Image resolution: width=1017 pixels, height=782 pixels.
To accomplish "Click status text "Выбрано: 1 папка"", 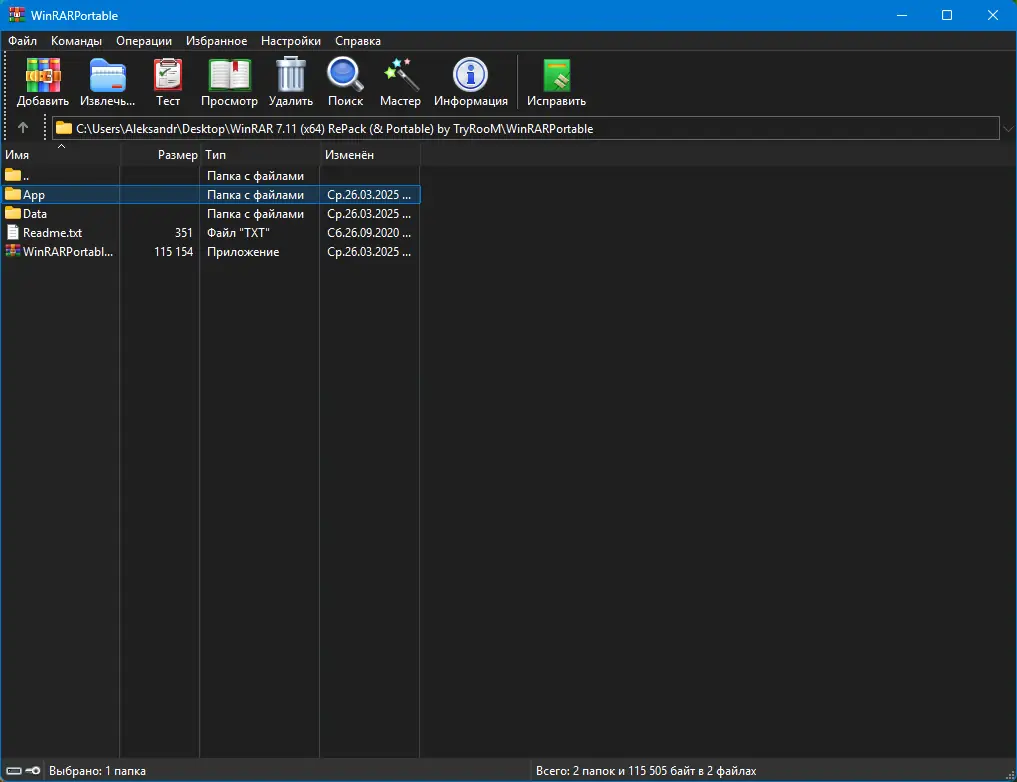I will (x=97, y=770).
